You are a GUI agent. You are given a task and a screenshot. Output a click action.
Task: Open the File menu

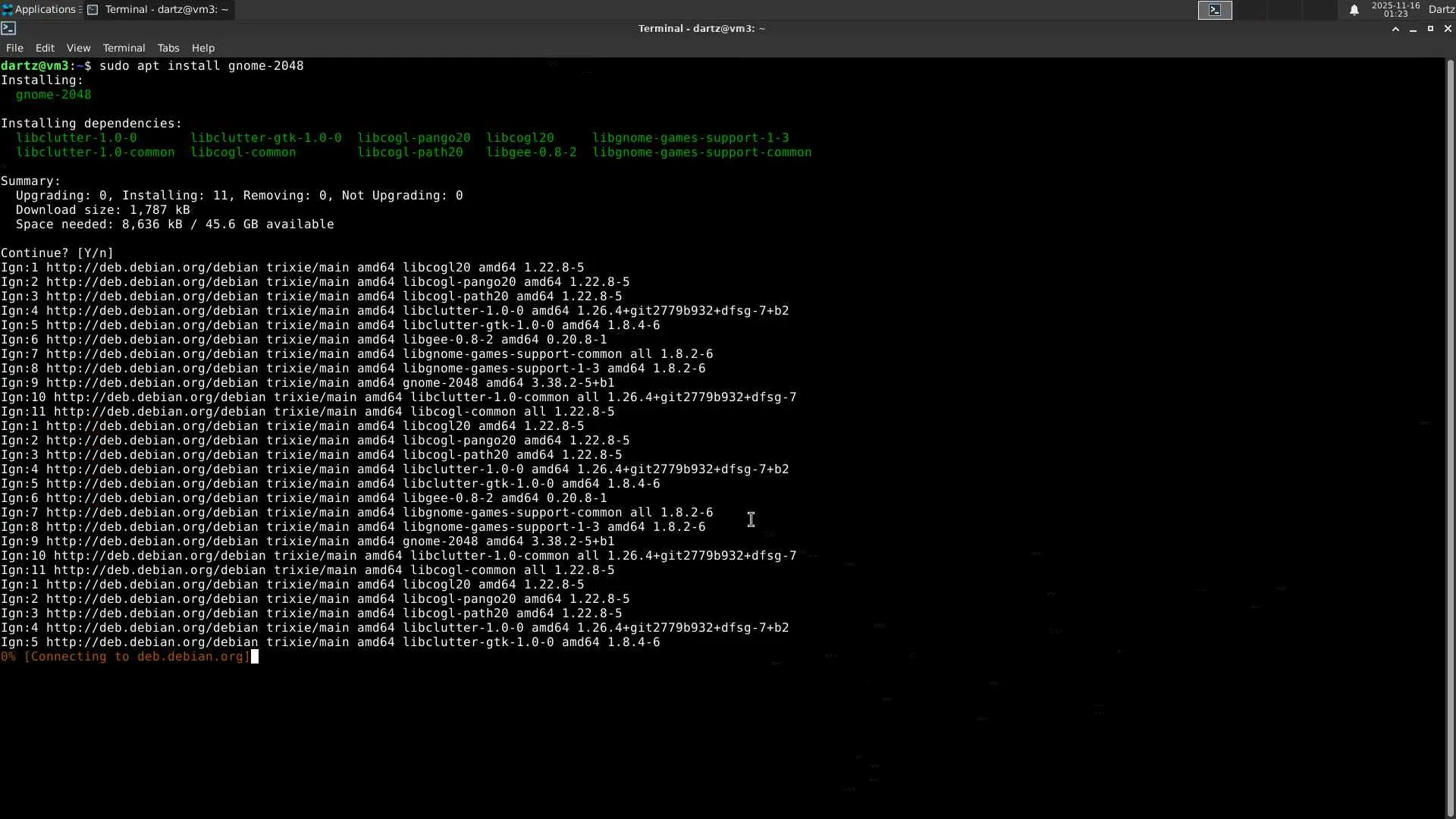[14, 48]
